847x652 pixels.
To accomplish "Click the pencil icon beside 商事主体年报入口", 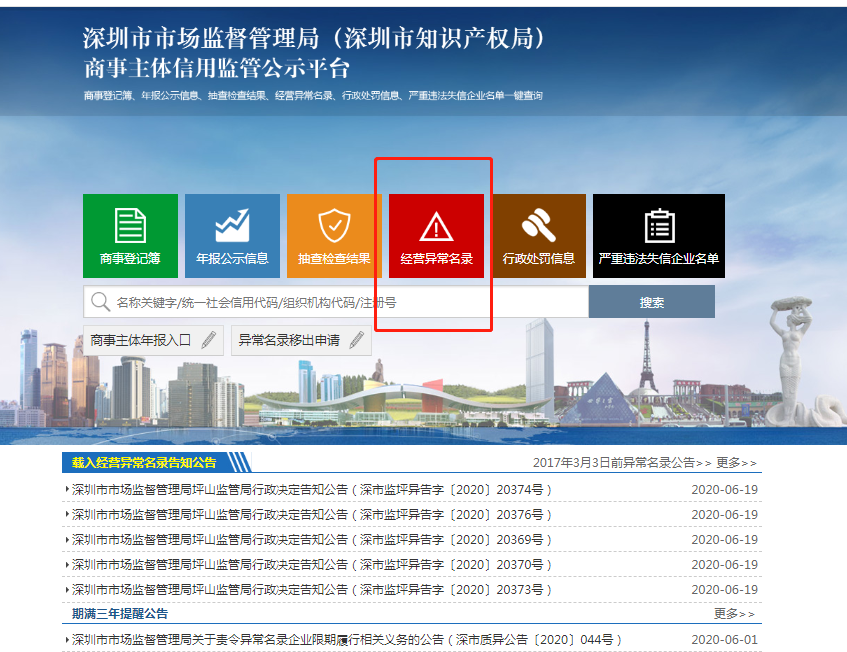I will coord(209,340).
